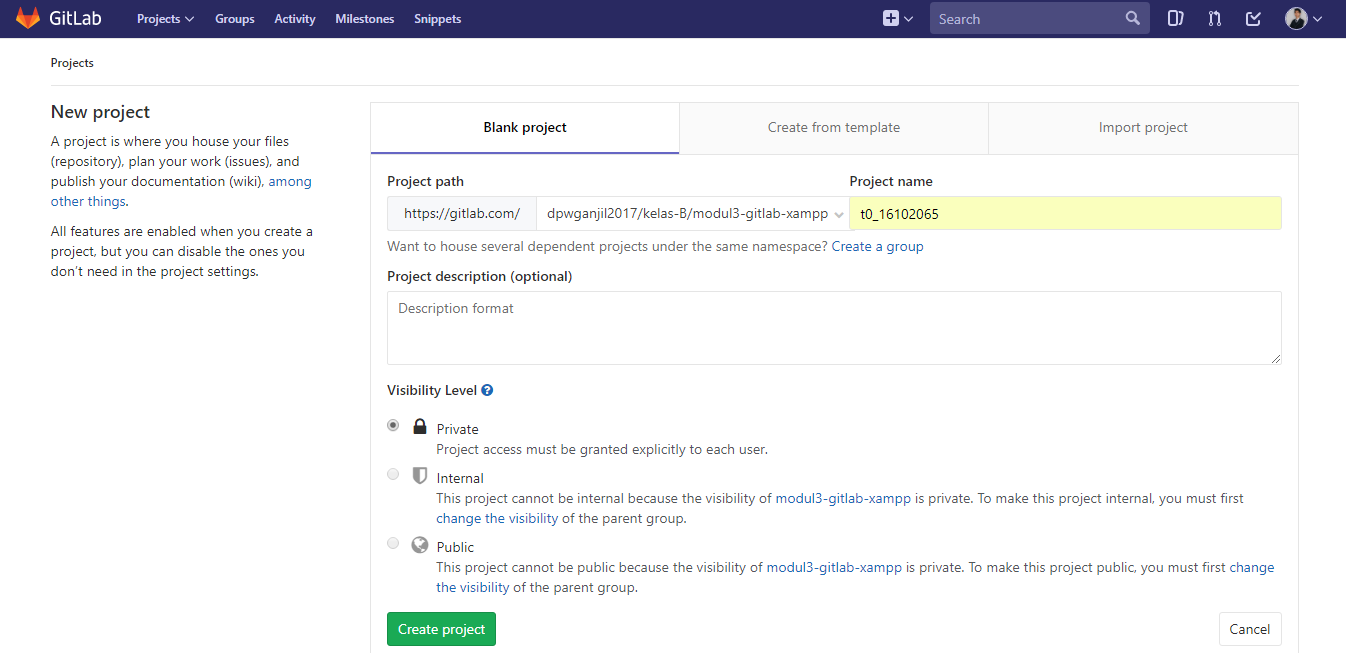Select the Internal visibility radio button
This screenshot has width=1346, height=653.
393,474
